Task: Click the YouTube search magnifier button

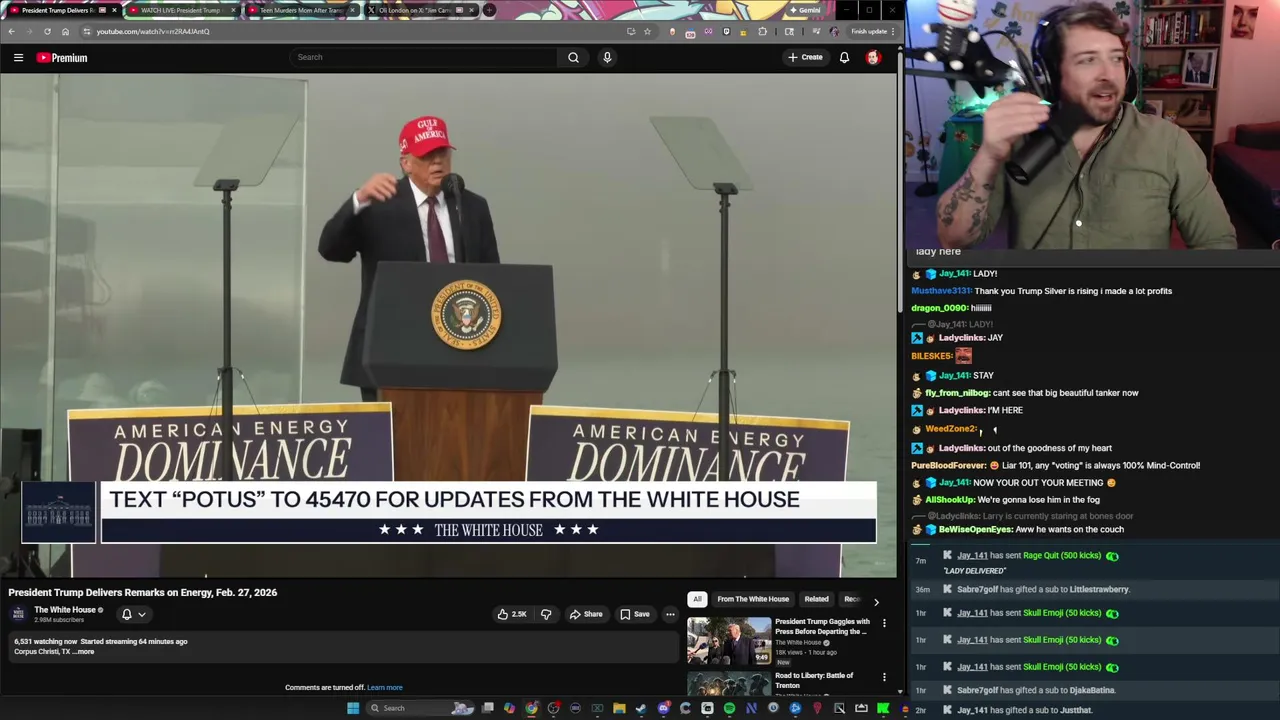Action: click(573, 57)
